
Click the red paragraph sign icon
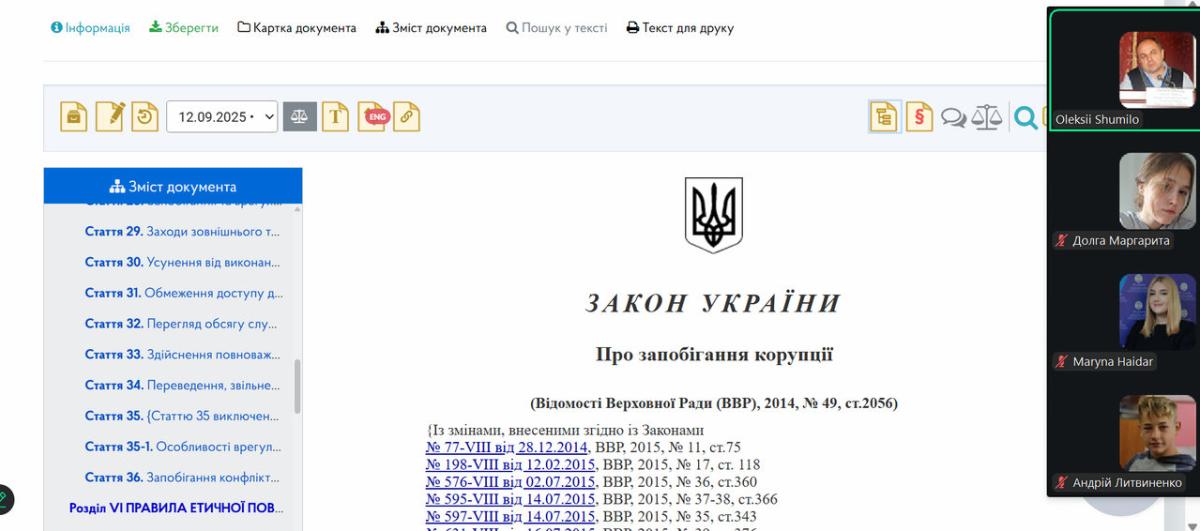click(x=919, y=117)
